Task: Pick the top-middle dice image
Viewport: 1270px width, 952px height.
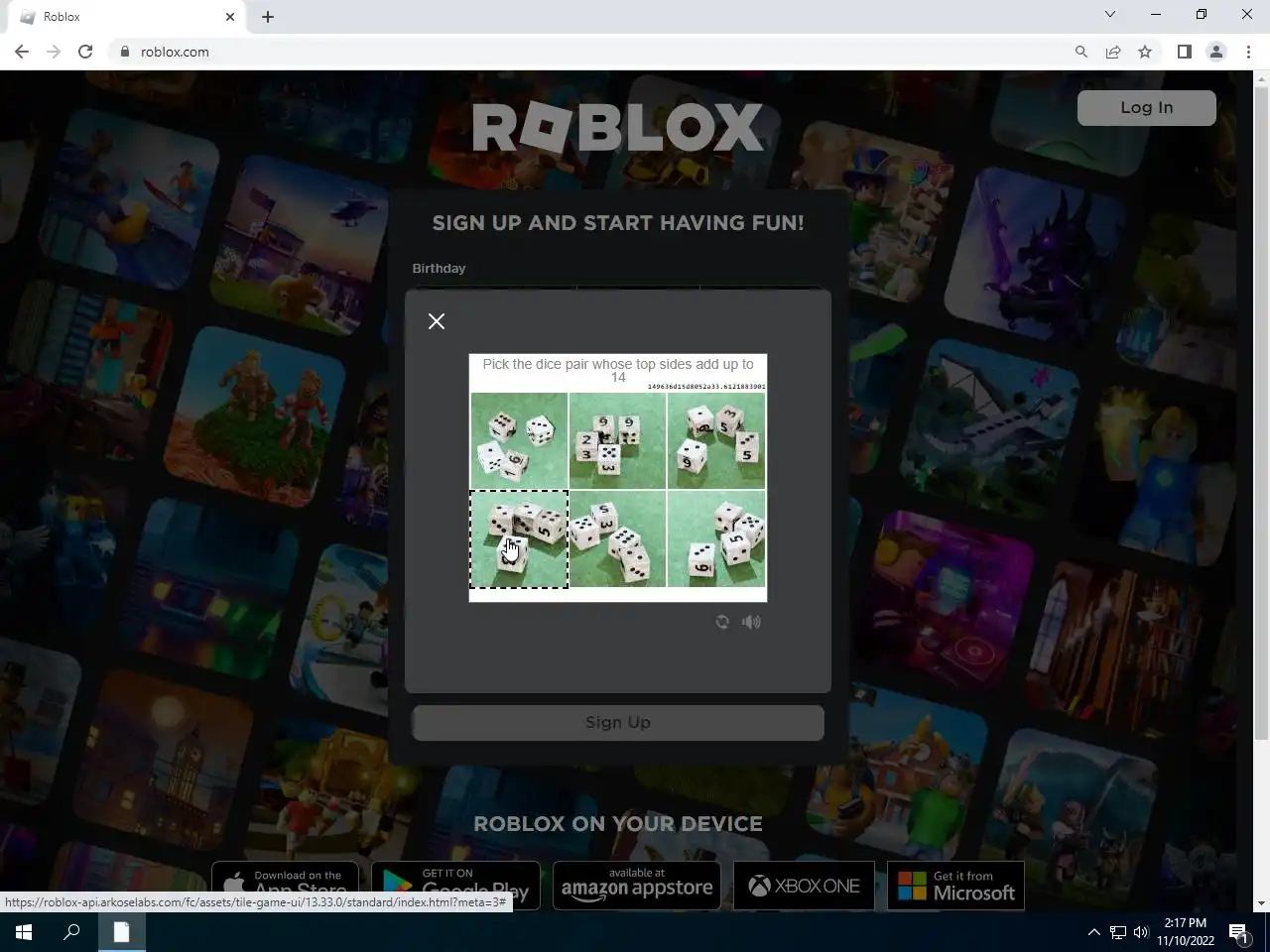Action: [x=617, y=441]
